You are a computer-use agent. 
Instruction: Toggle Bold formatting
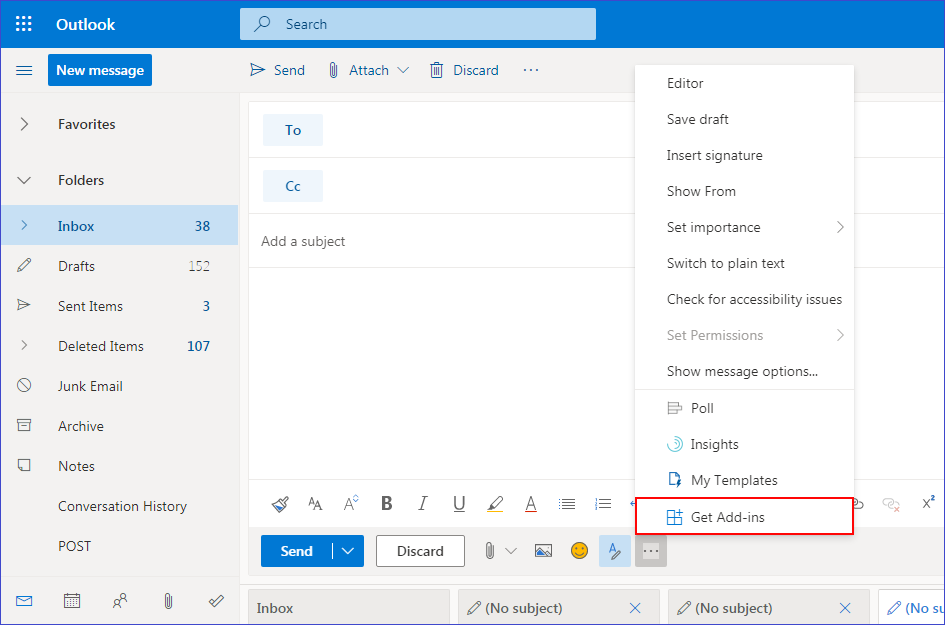[x=387, y=504]
